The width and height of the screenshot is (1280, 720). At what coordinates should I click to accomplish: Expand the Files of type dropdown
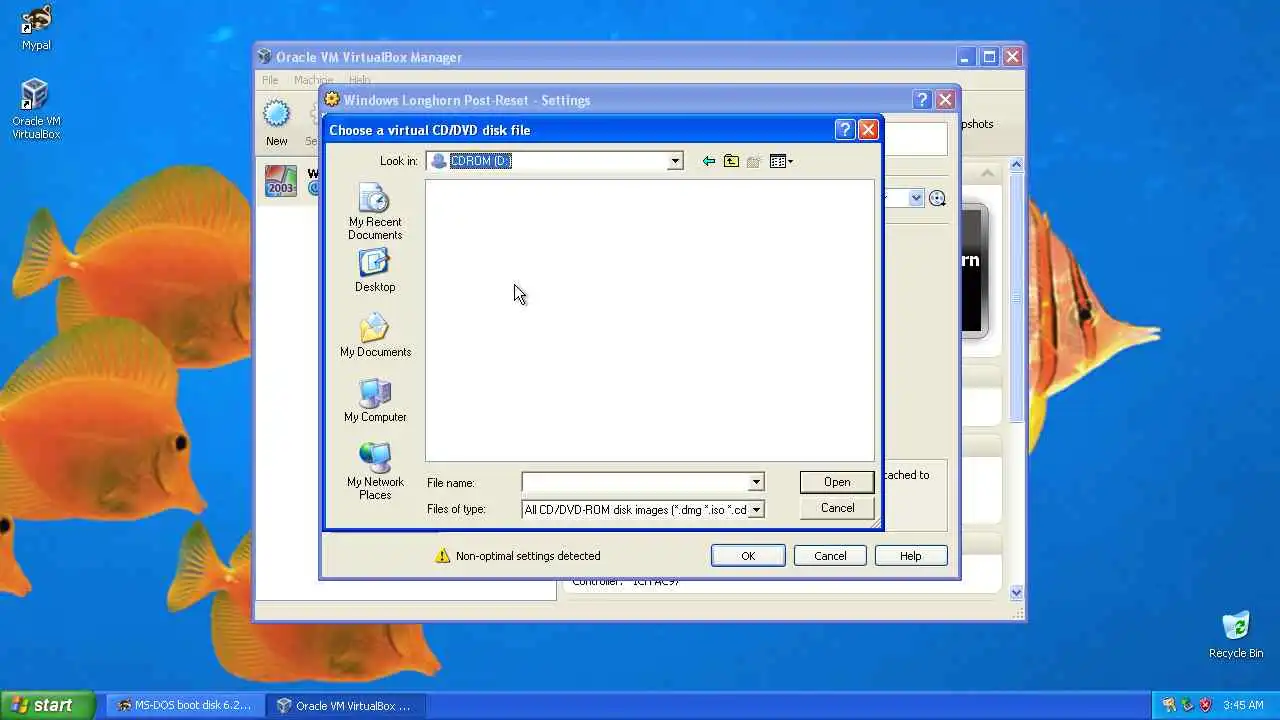756,509
